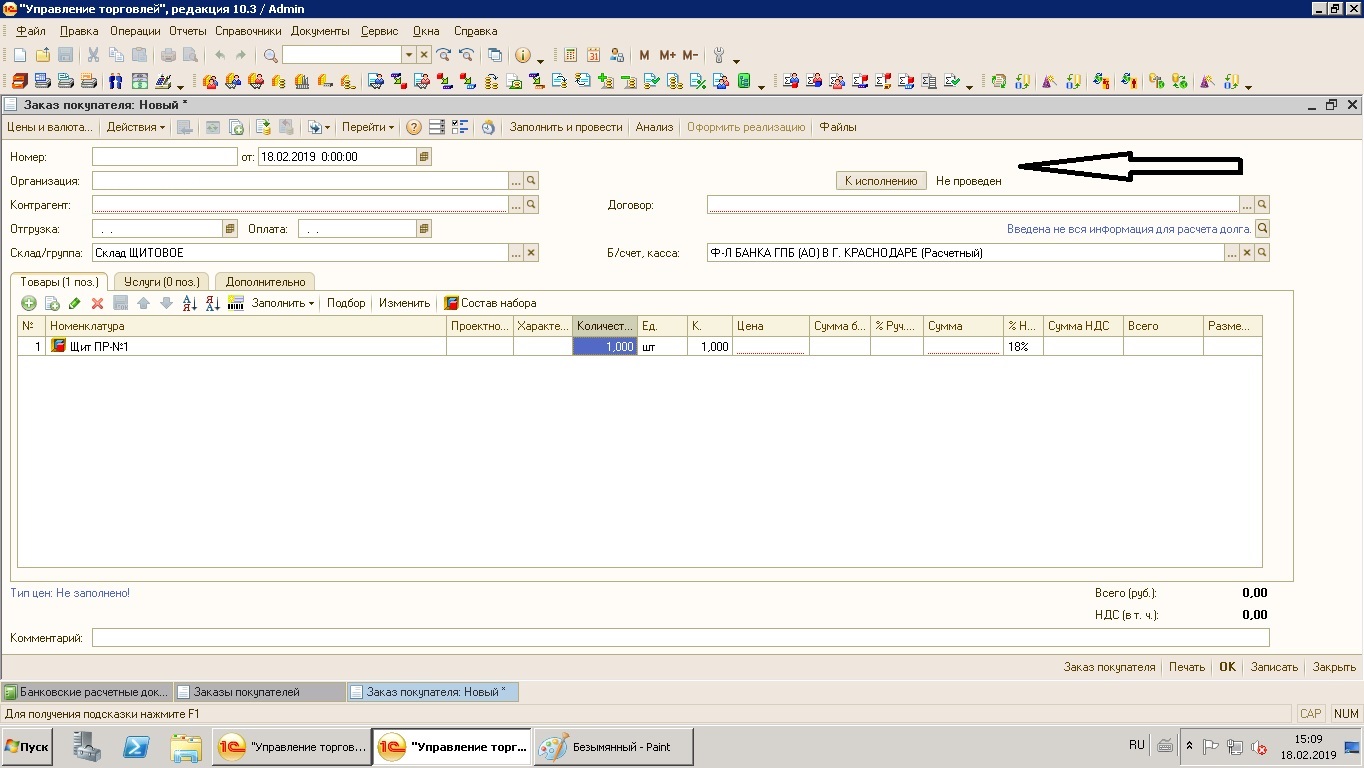1364x768 pixels.
Task: Switch to Paint in the Windows taskbar
Action: 612,747
